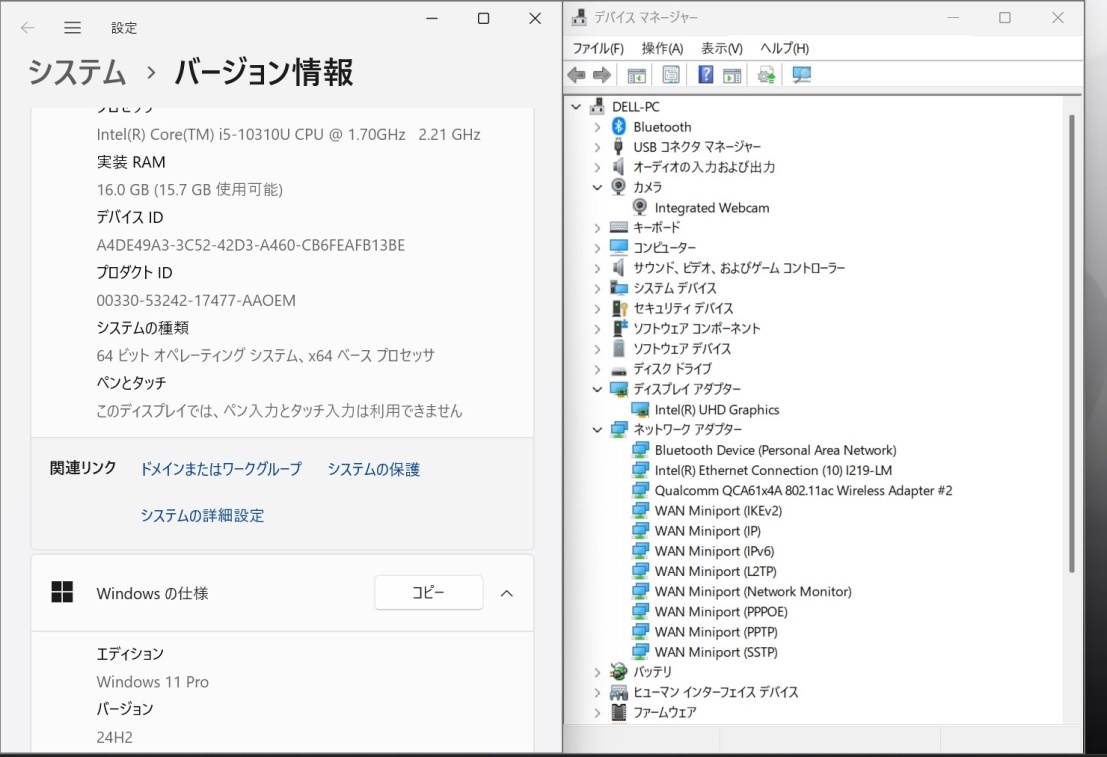Click the ヒューマン インターフェイス デバイス icon

[618, 692]
